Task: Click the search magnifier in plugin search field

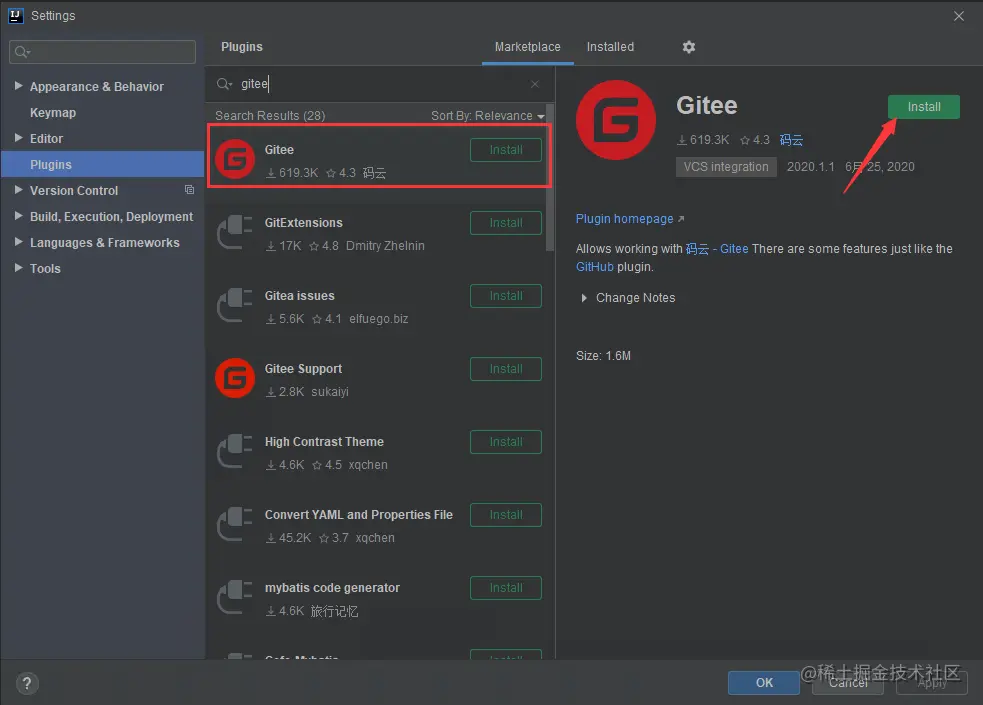Action: click(x=224, y=84)
